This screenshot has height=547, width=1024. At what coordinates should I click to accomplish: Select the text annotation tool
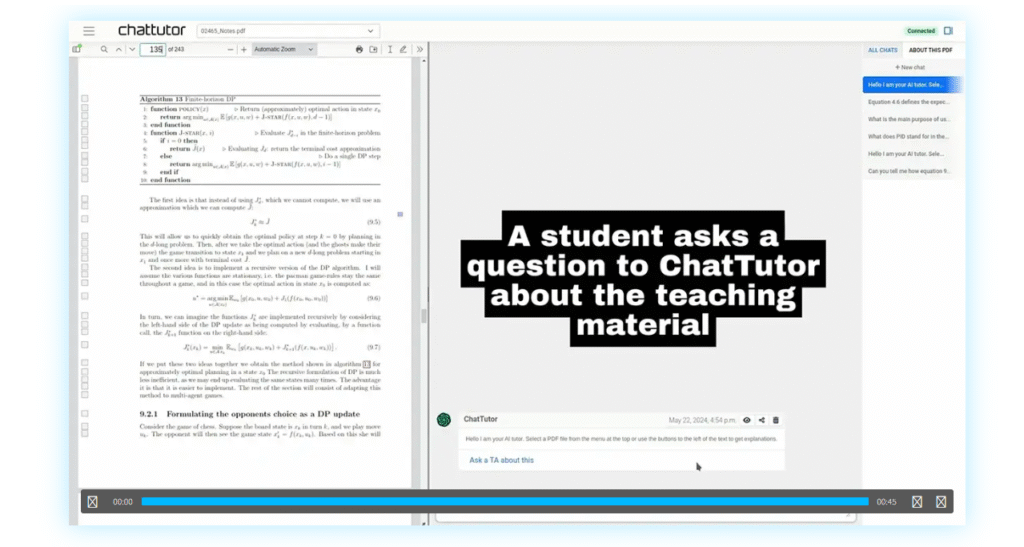coord(390,50)
